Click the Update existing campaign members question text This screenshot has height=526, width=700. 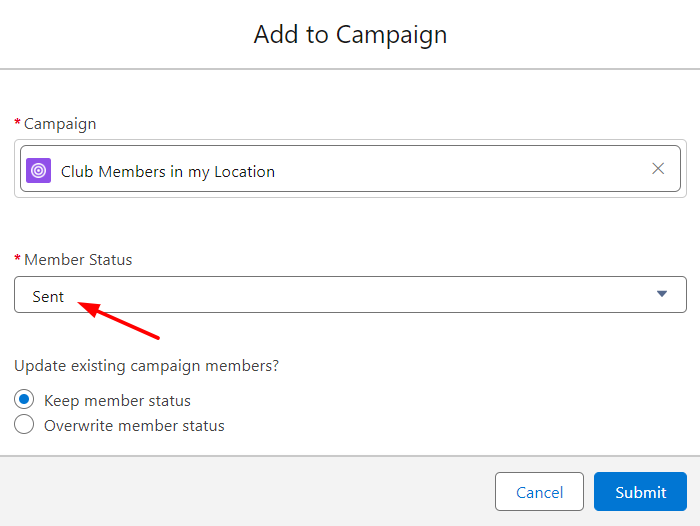coord(146,366)
